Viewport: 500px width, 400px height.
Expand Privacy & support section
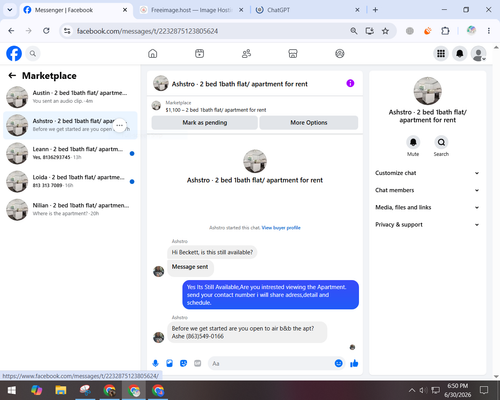427,225
